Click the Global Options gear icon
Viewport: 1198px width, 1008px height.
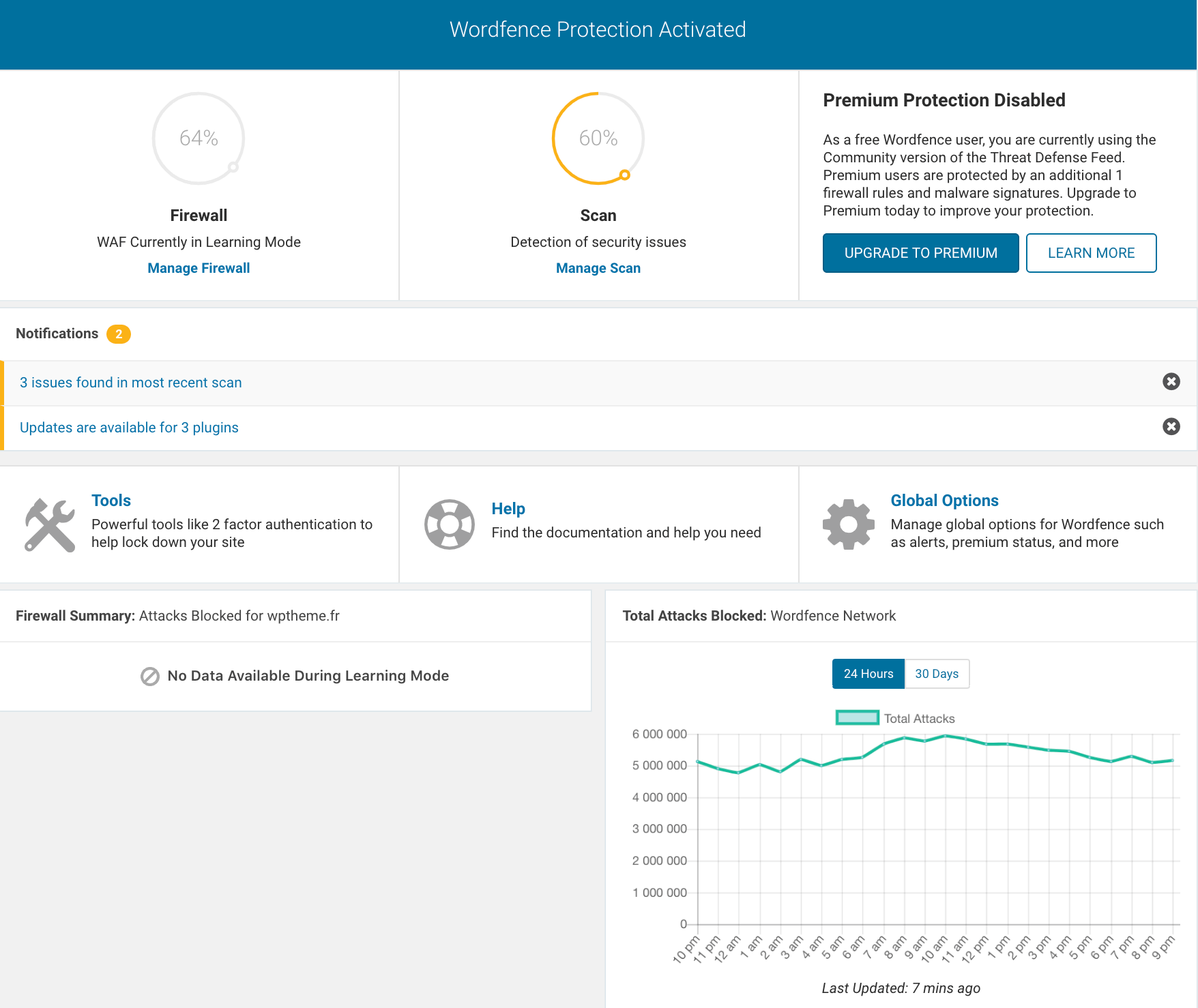(849, 524)
